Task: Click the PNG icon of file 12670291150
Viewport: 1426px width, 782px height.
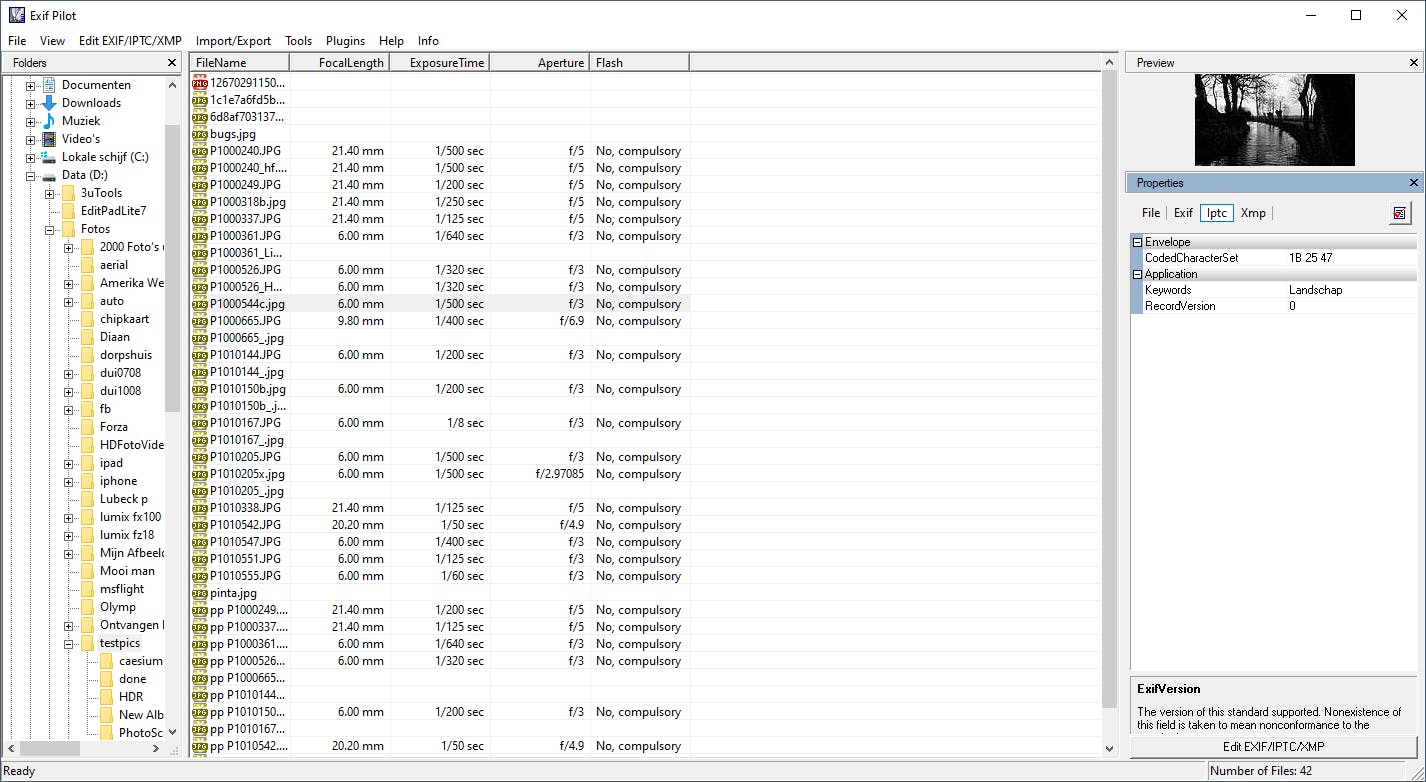Action: [200, 83]
